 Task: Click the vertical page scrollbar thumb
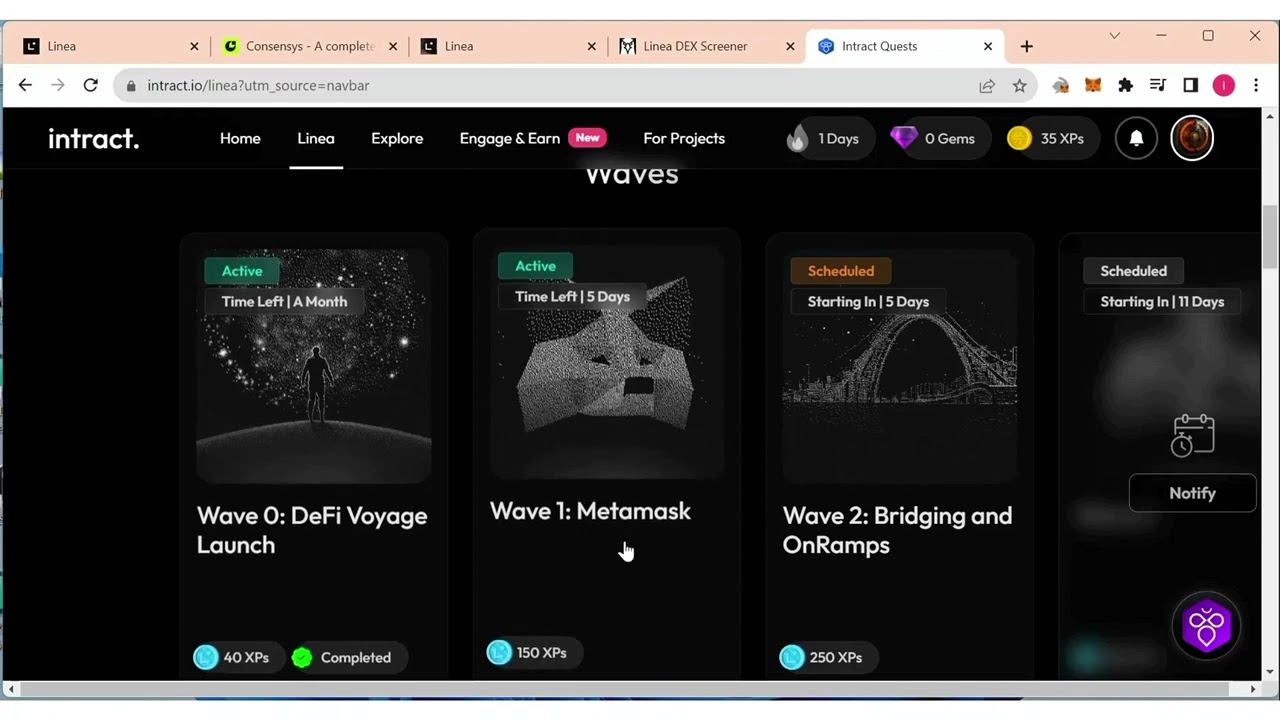pyautogui.click(x=1270, y=236)
